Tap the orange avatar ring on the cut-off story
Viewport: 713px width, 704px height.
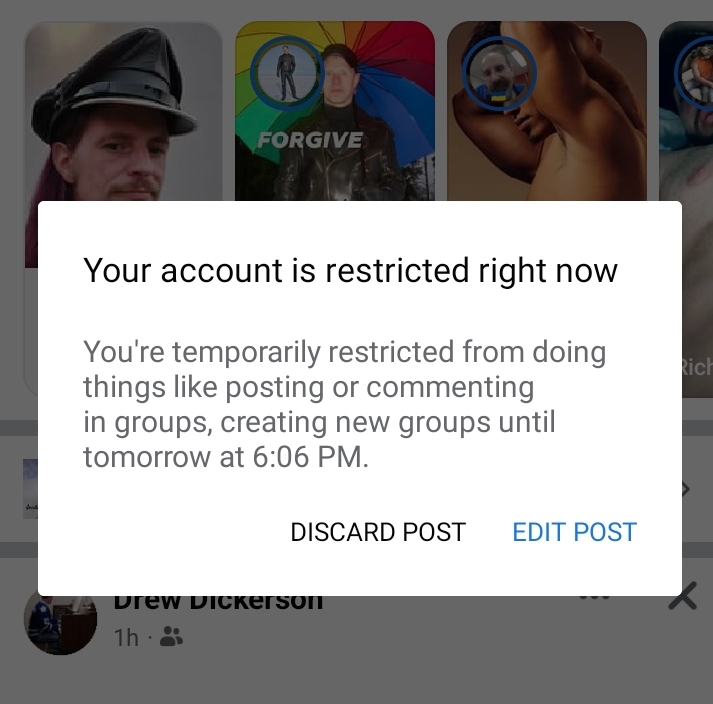[x=696, y=74]
